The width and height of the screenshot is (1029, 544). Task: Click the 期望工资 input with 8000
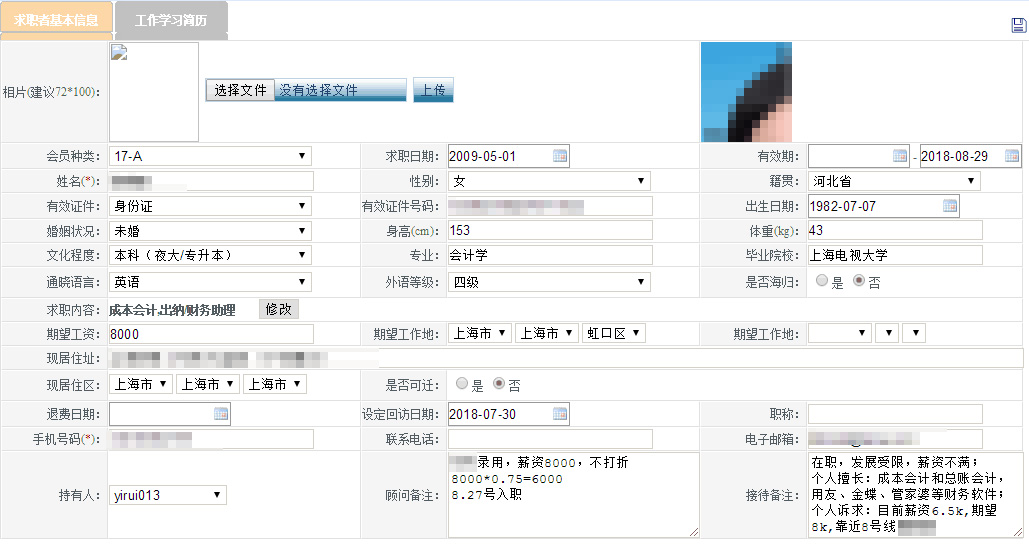211,334
